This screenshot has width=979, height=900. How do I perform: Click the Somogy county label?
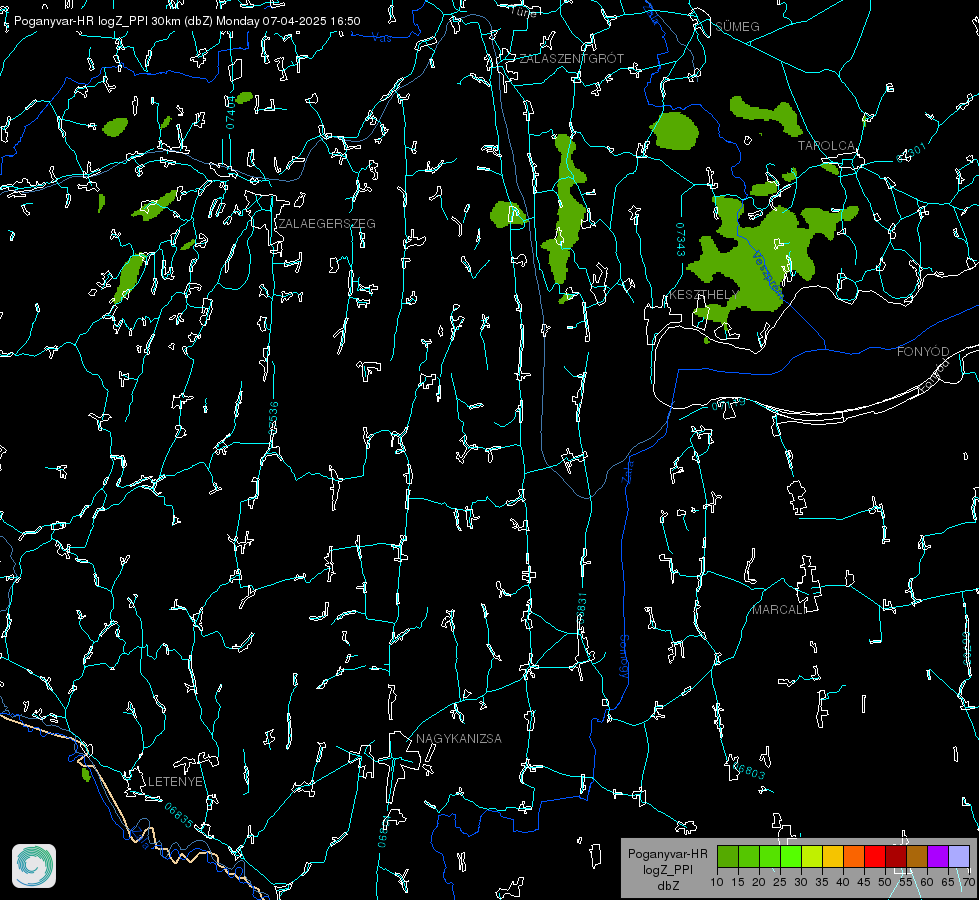(x=624, y=657)
